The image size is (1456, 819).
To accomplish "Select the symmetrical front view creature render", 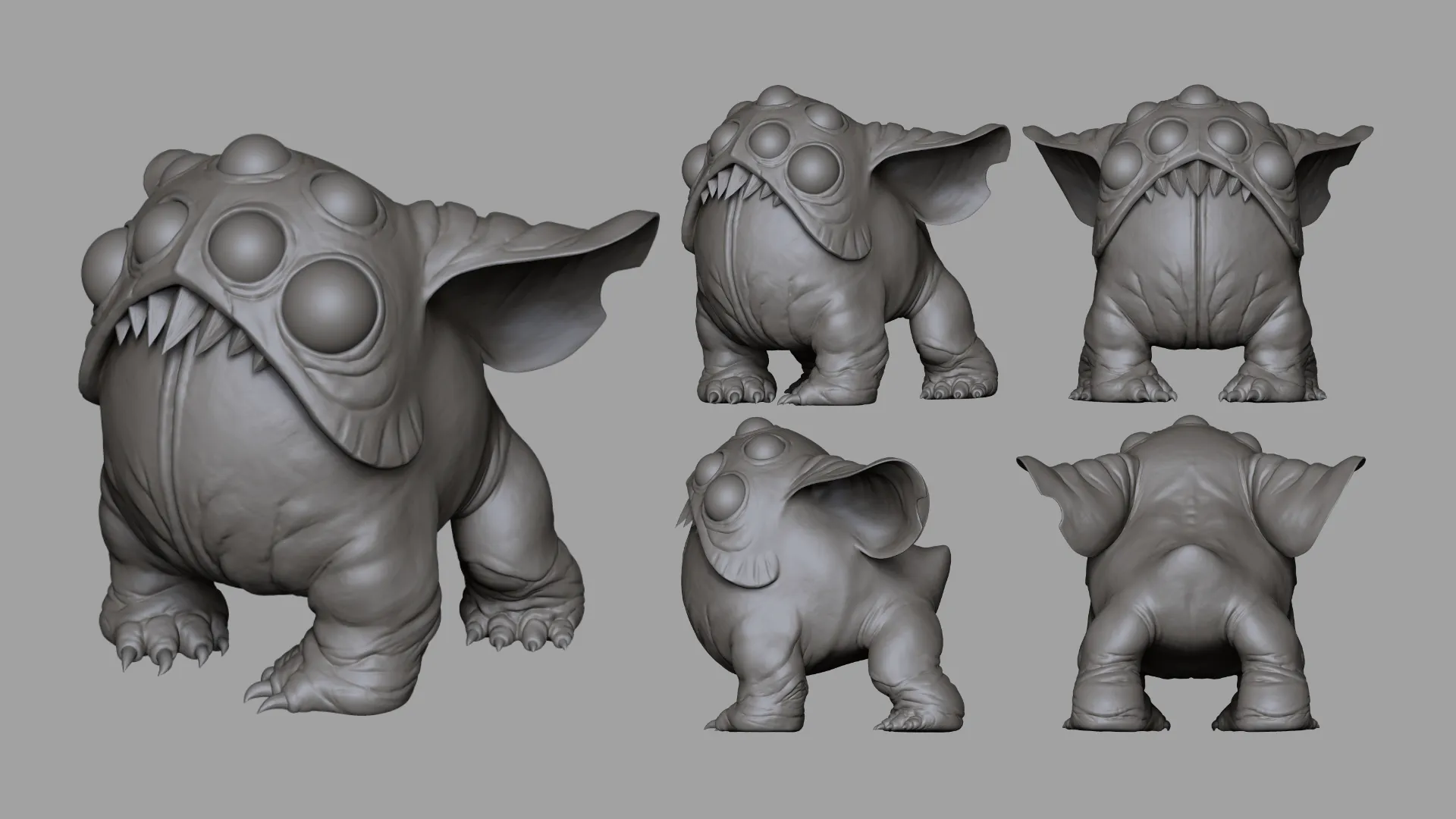I will 1197,244.
